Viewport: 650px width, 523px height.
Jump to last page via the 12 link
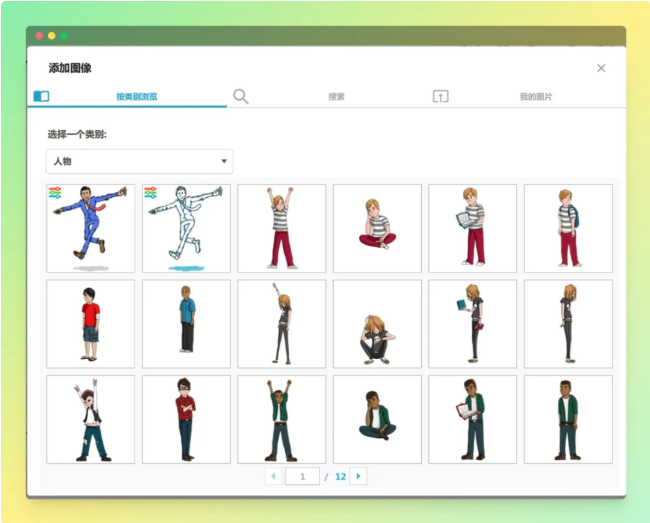tap(340, 477)
